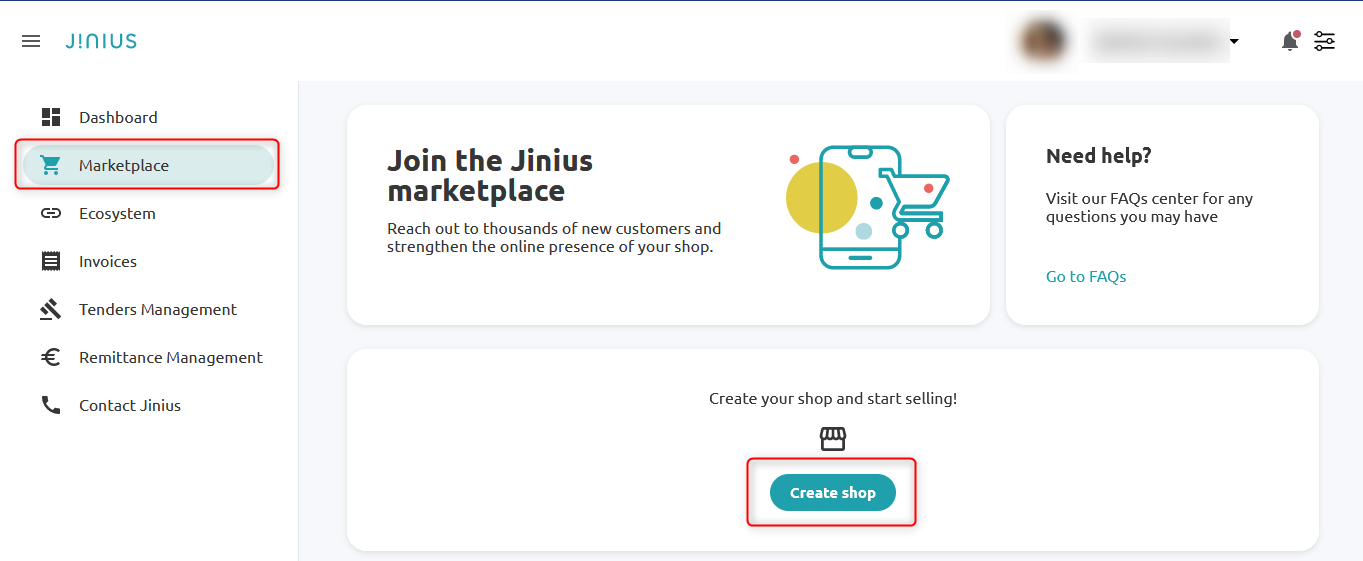Click the Remittance euro icon
The width and height of the screenshot is (1363, 561).
(51, 357)
